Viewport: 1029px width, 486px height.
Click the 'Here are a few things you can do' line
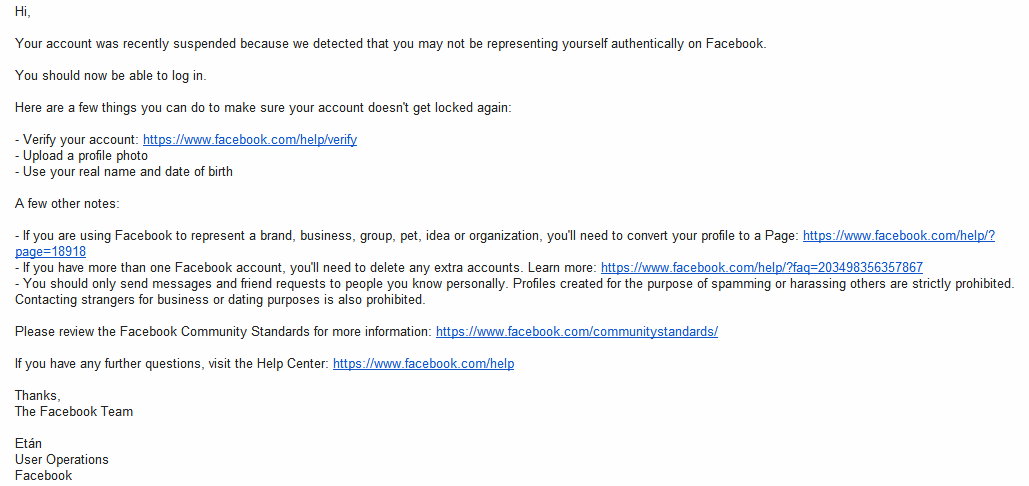263,108
